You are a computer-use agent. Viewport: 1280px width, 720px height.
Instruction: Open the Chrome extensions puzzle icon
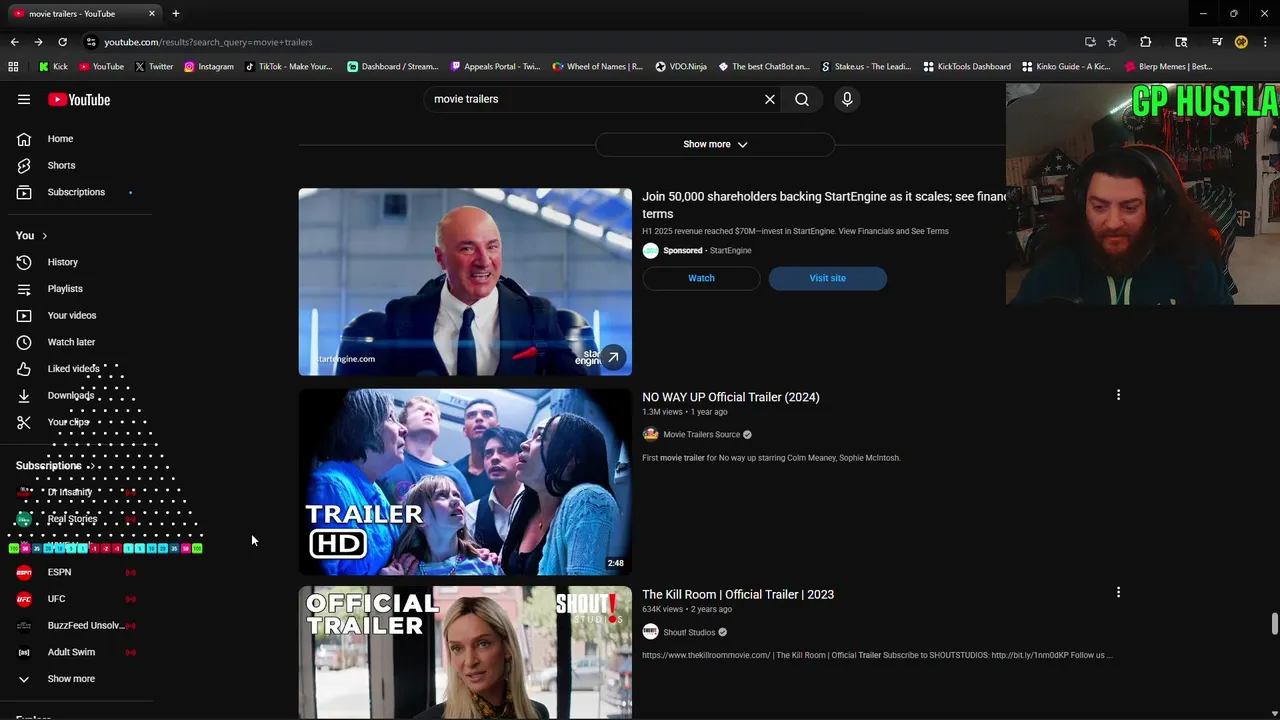(1146, 42)
